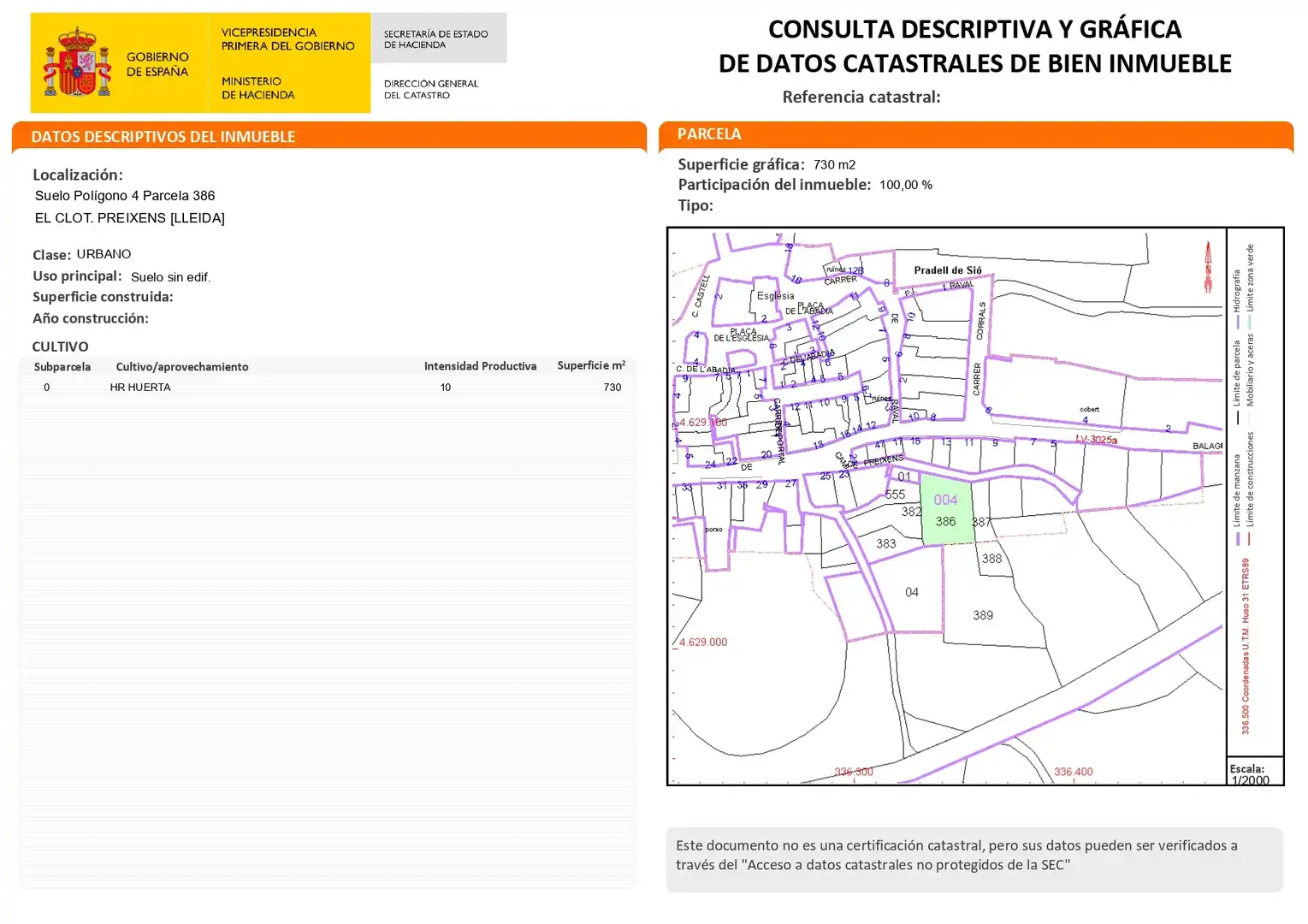Click the '336.400' coordinate label
Image resolution: width=1308 pixels, height=924 pixels.
(x=1074, y=772)
